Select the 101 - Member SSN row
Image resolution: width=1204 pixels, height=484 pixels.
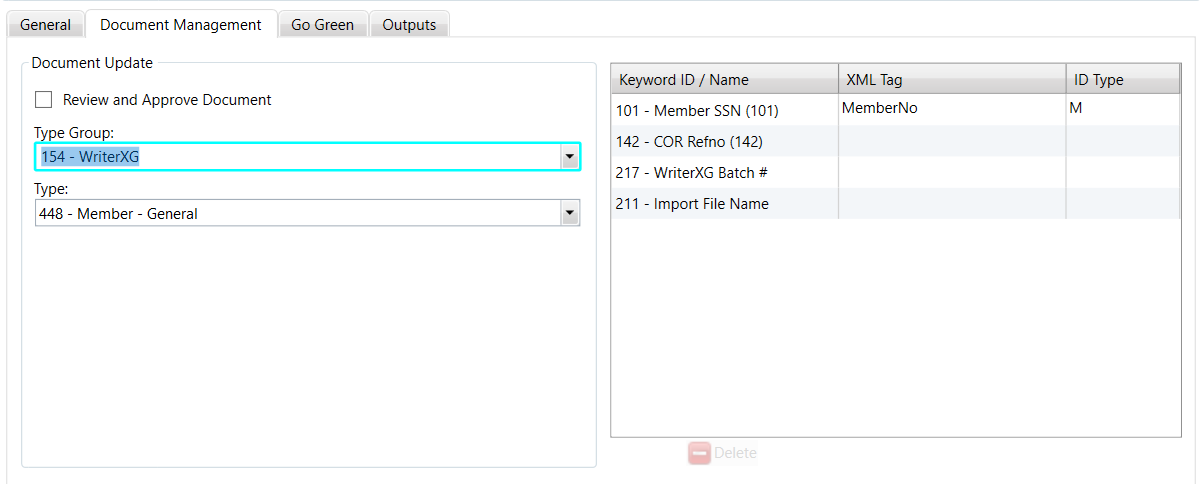(x=697, y=111)
